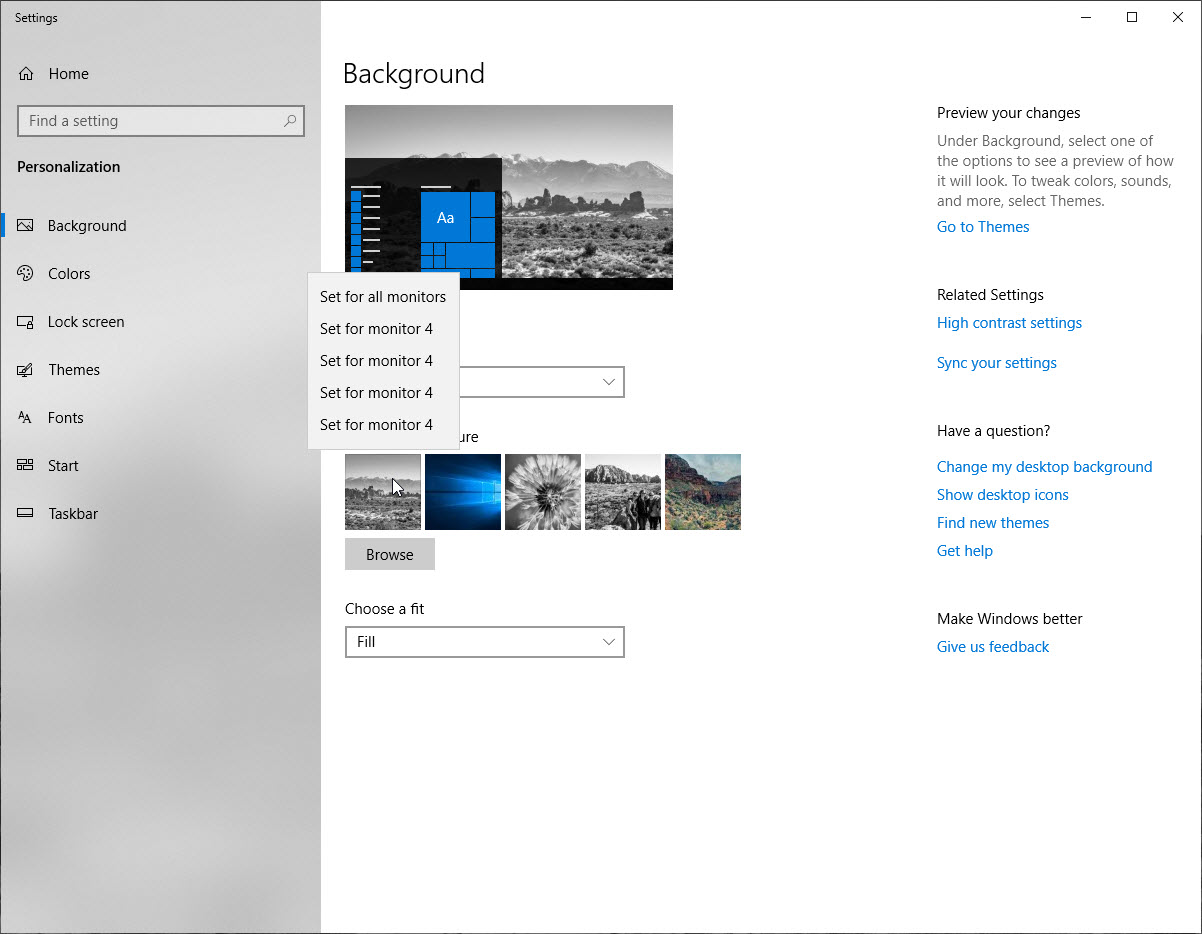Choose Set for all monitors
The width and height of the screenshot is (1202, 934).
click(383, 297)
